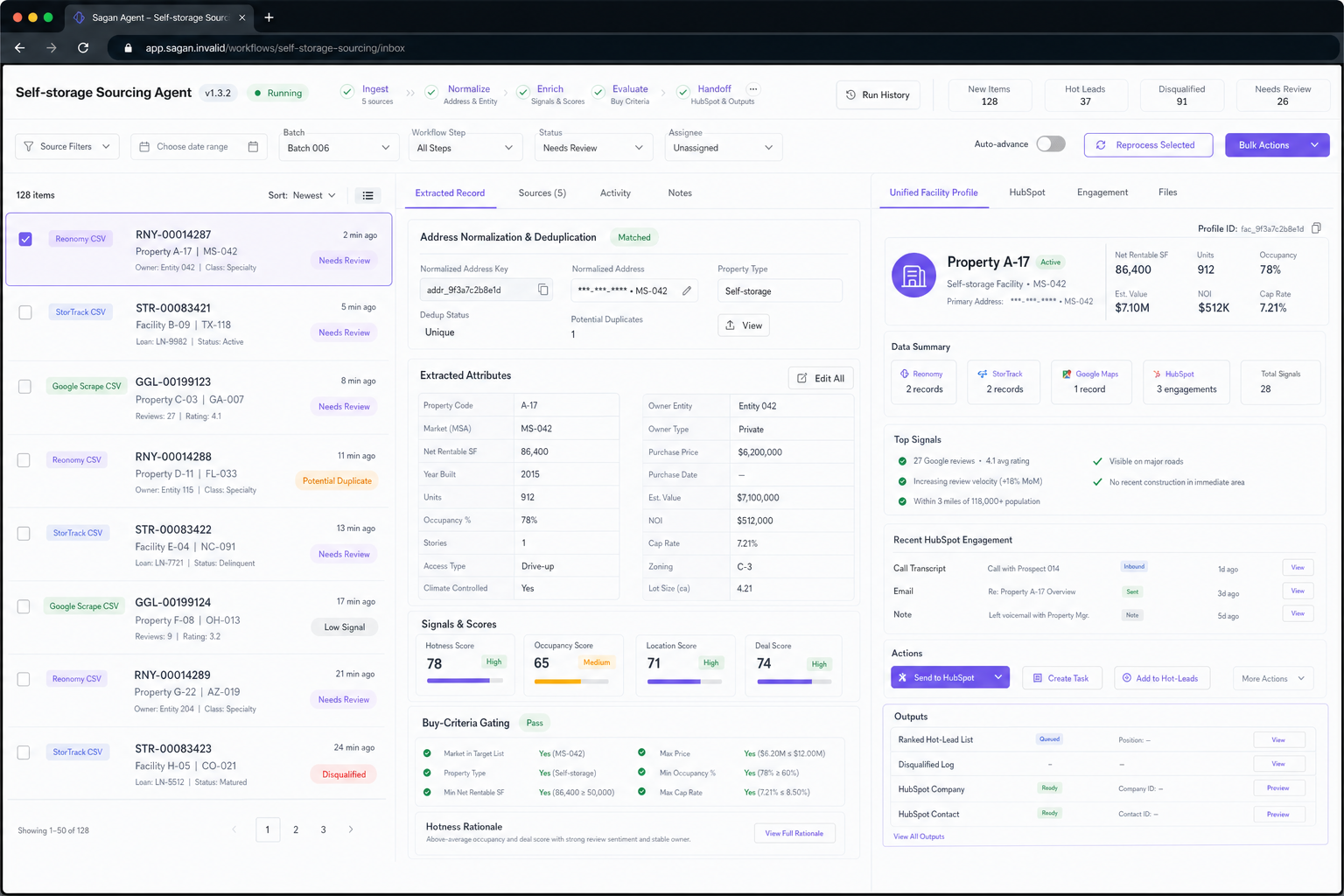1344x896 pixels.
Task: Click the list view toggle icon
Action: pyautogui.click(x=368, y=195)
